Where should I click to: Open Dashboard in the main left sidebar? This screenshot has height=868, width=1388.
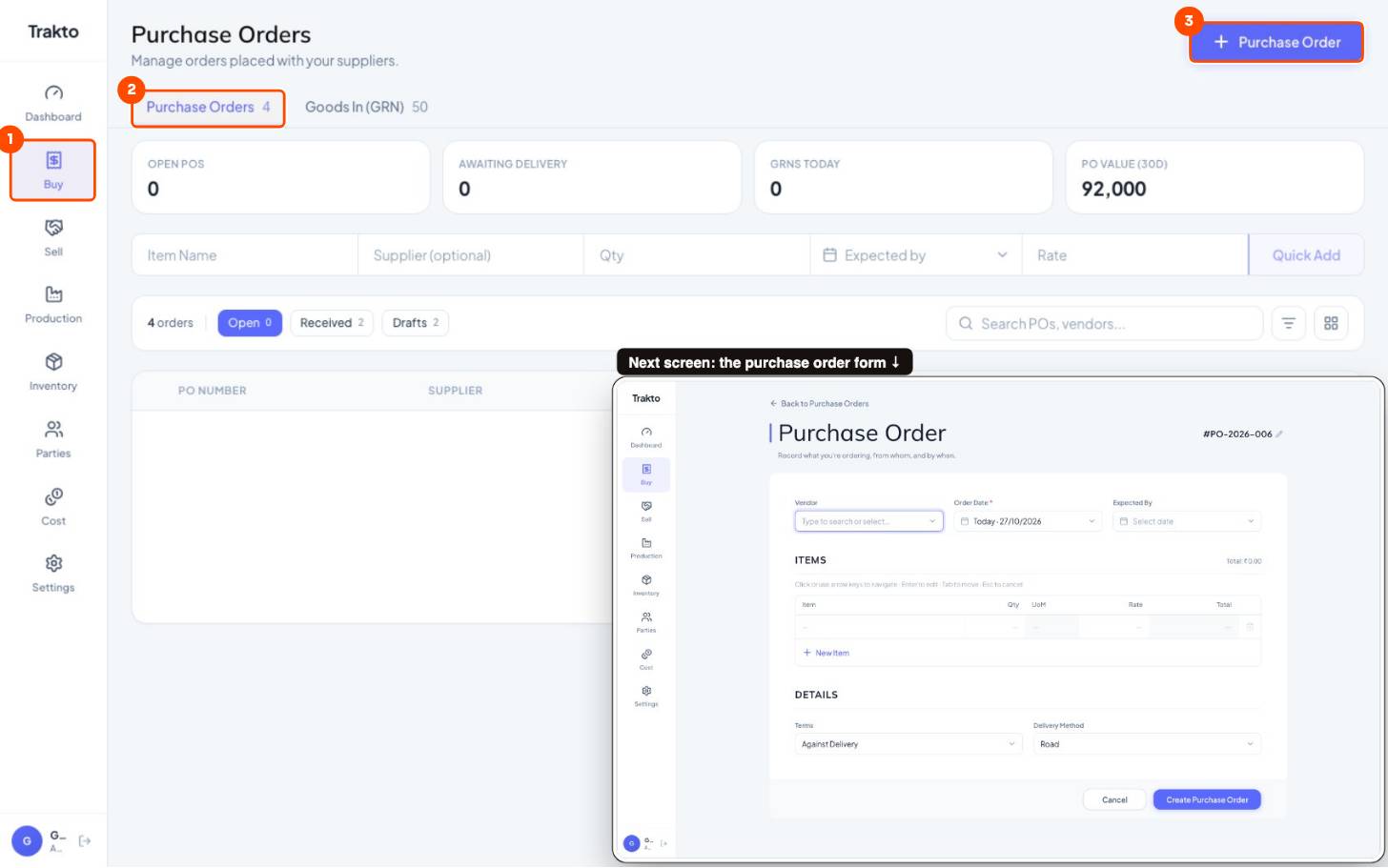coord(53,104)
